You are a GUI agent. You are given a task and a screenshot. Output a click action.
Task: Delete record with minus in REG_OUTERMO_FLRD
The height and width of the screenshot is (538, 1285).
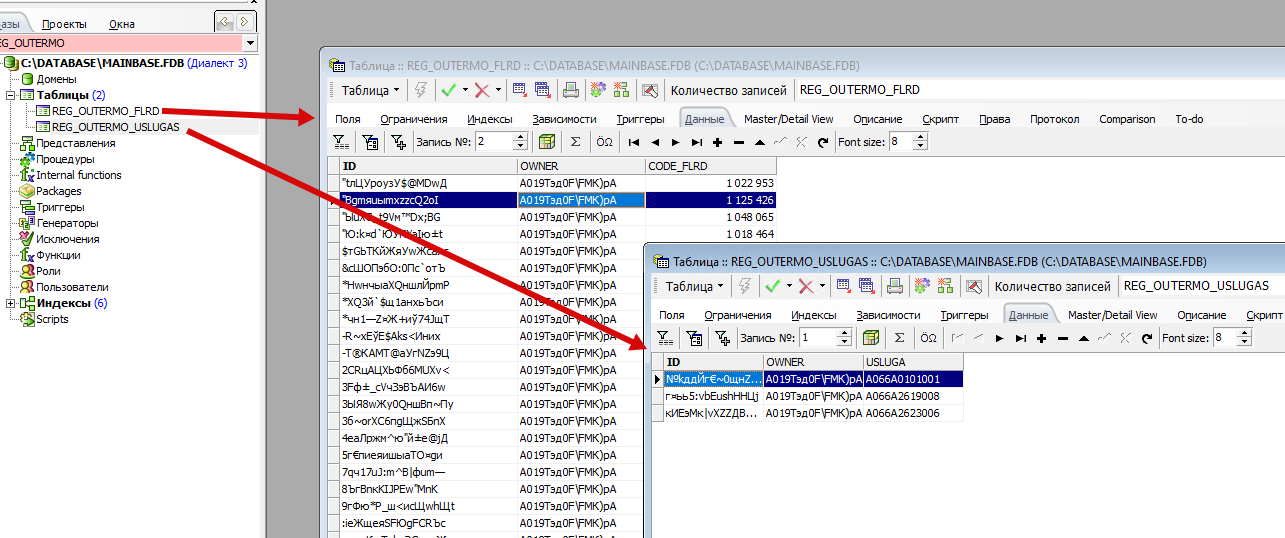click(739, 142)
